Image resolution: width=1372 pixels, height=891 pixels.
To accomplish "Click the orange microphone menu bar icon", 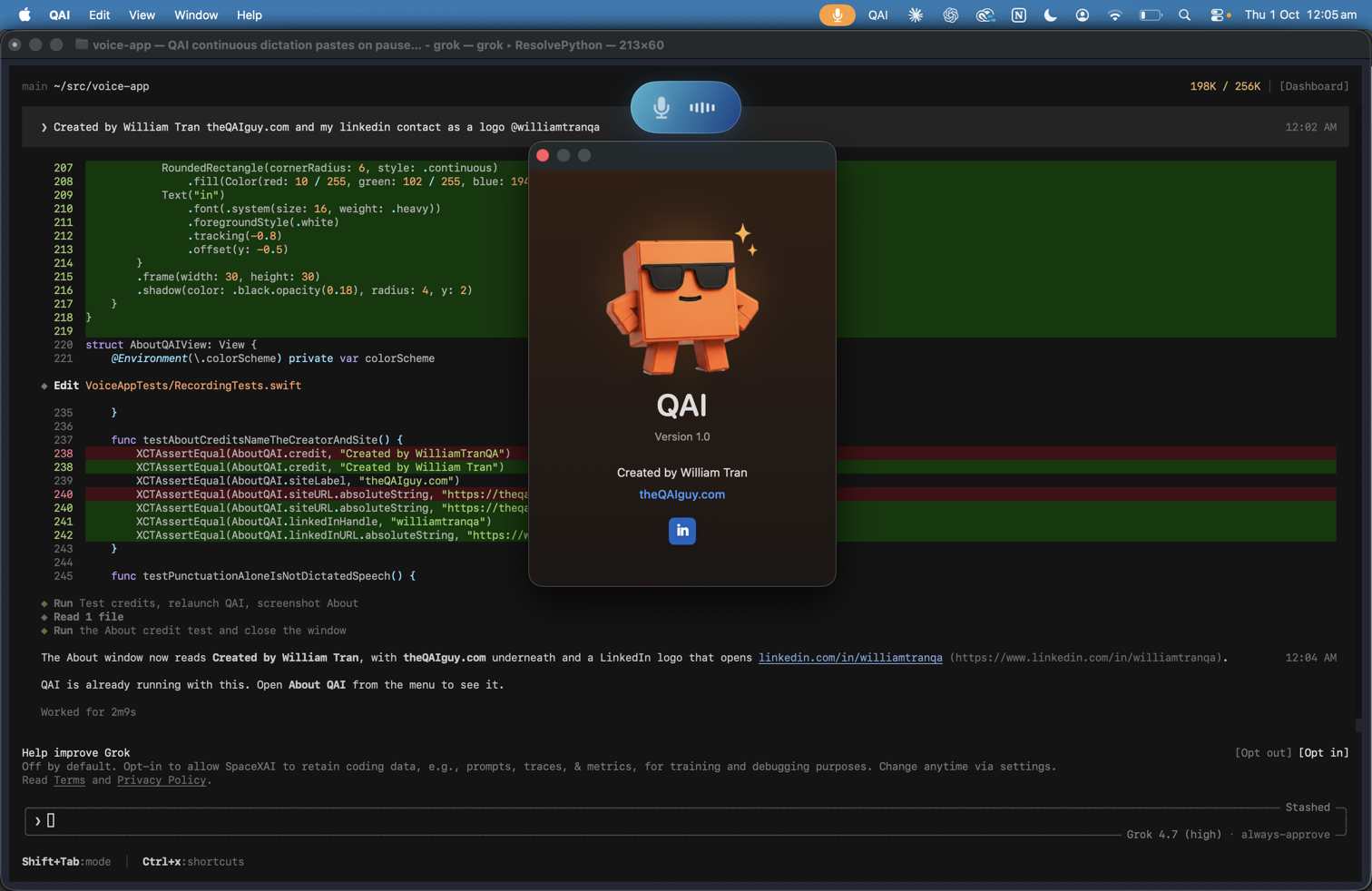I will (837, 15).
